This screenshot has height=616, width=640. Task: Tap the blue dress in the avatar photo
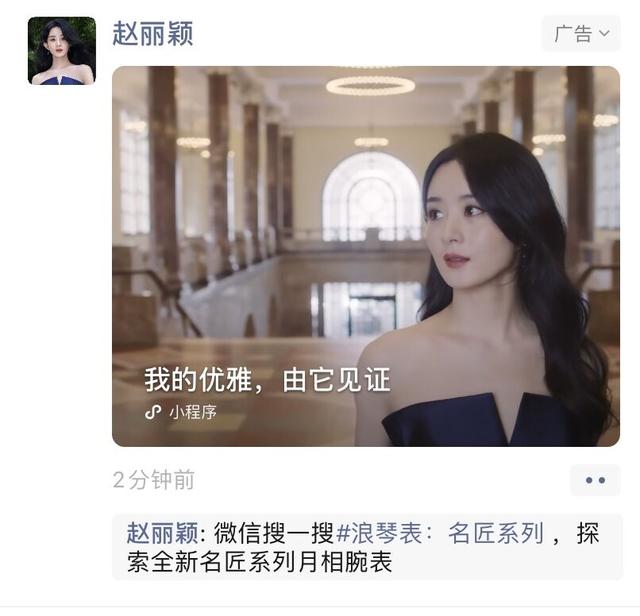pos(62,80)
